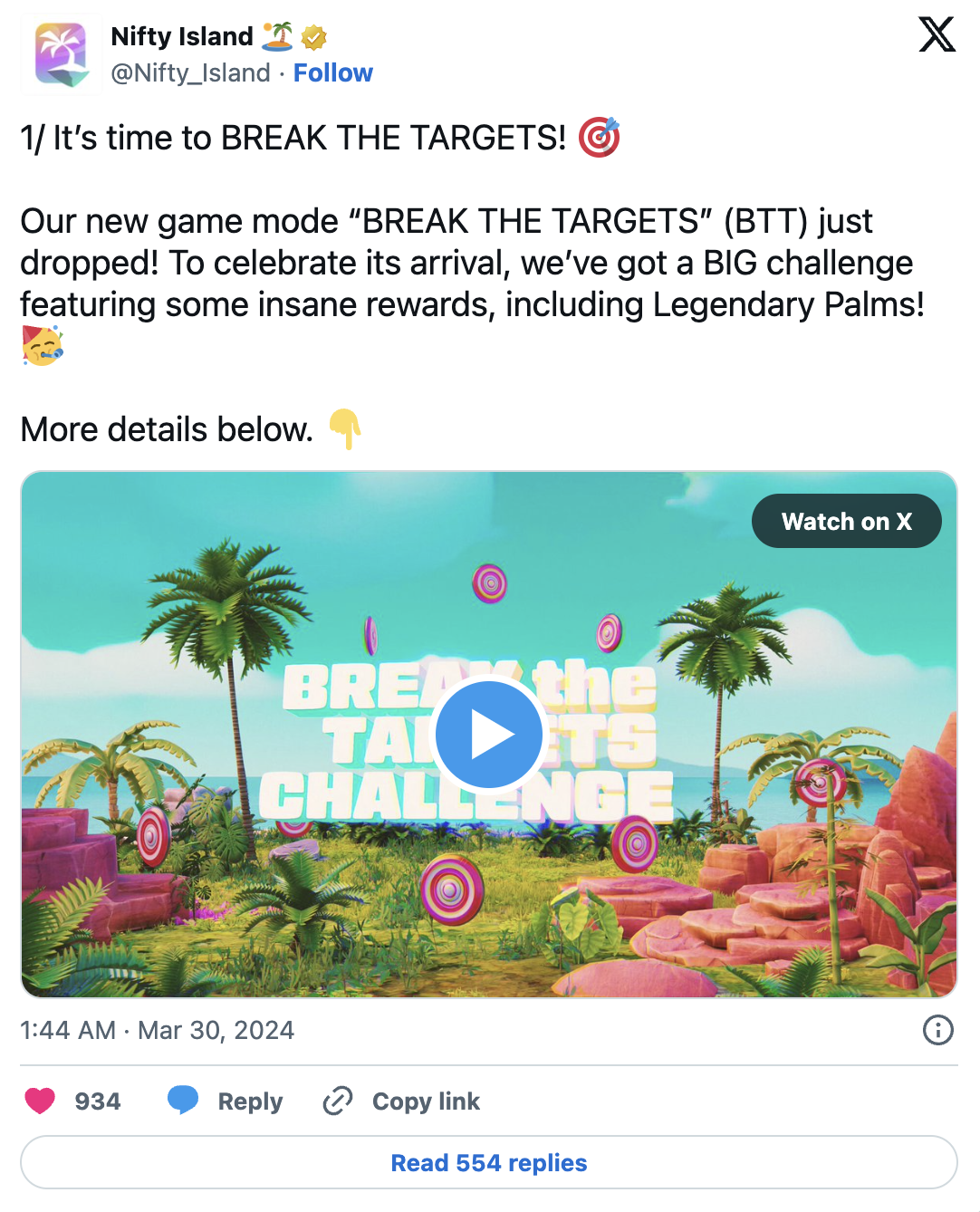Viewport: 980px width, 1212px height.
Task: Click the info icon beside the timestamp
Action: (x=937, y=1030)
